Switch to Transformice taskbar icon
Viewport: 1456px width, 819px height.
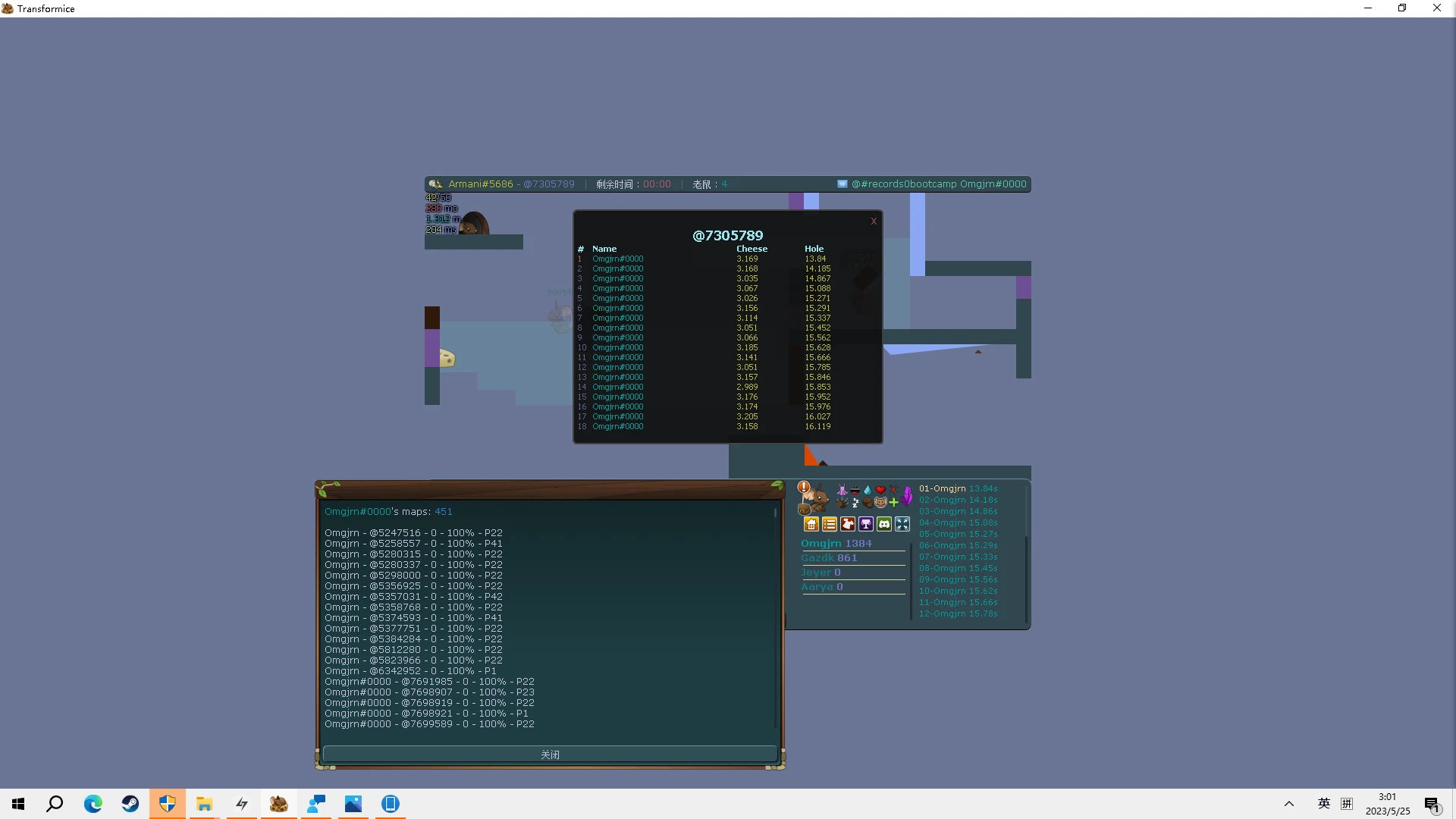278,804
